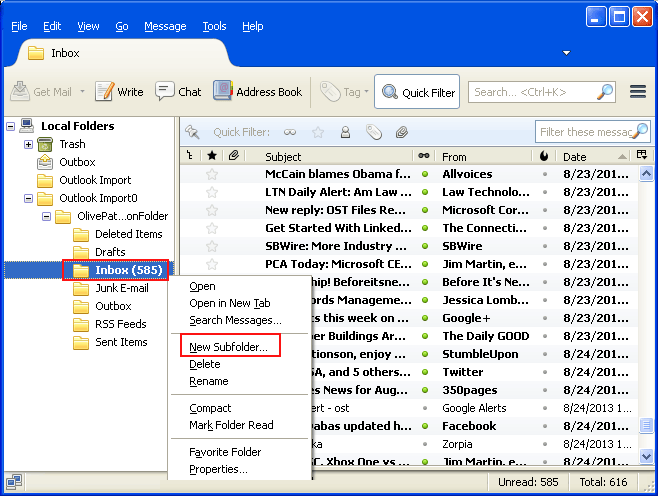Open the Address Book
Viewport: 658px width, 496px height.
(258, 91)
